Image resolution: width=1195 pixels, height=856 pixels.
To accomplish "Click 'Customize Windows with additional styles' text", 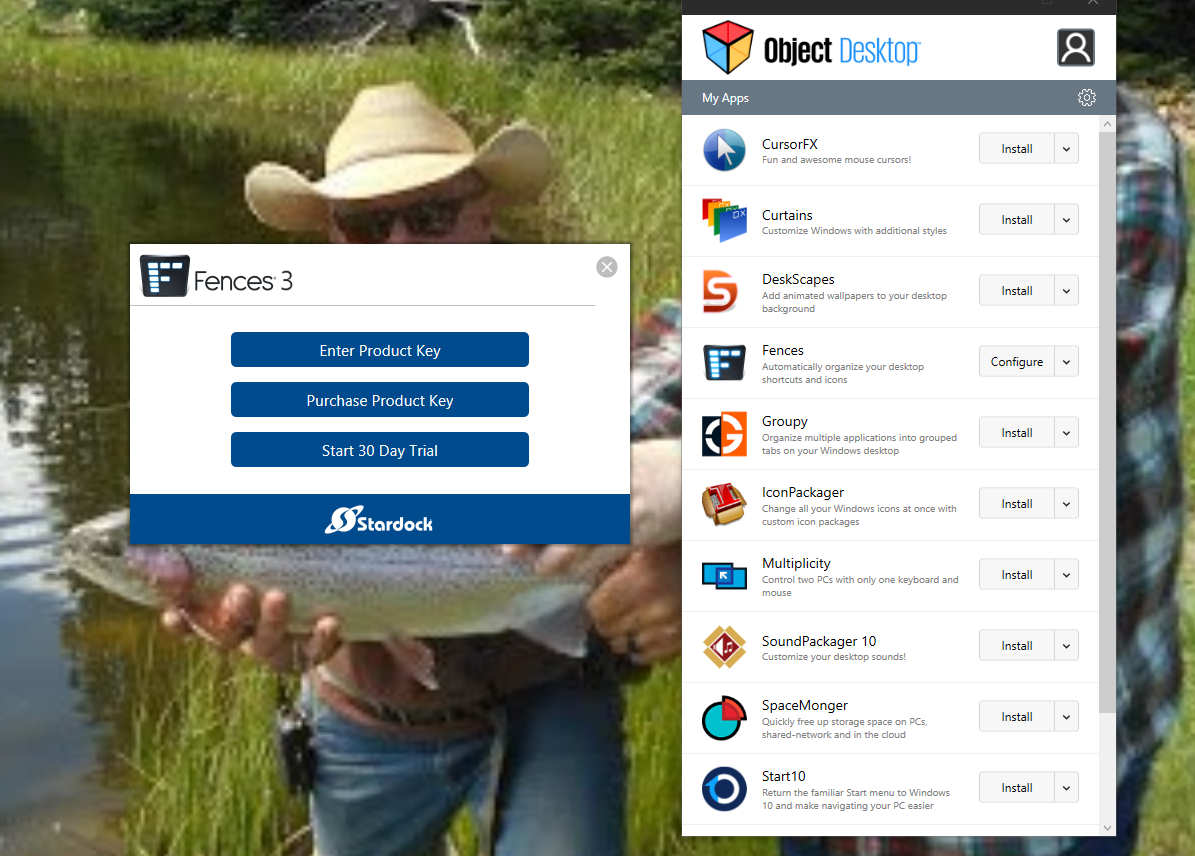I will 854,231.
